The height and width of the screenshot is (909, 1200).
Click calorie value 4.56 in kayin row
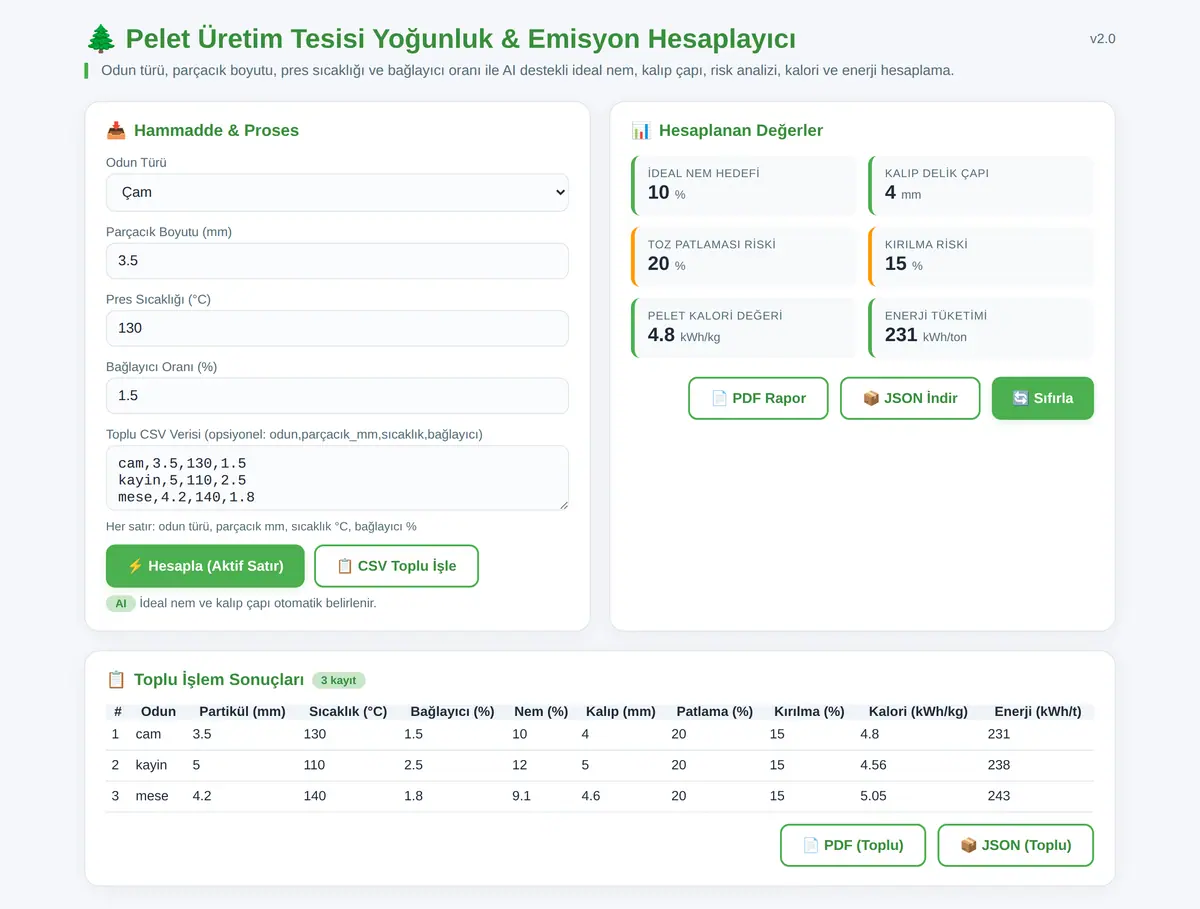tap(873, 766)
